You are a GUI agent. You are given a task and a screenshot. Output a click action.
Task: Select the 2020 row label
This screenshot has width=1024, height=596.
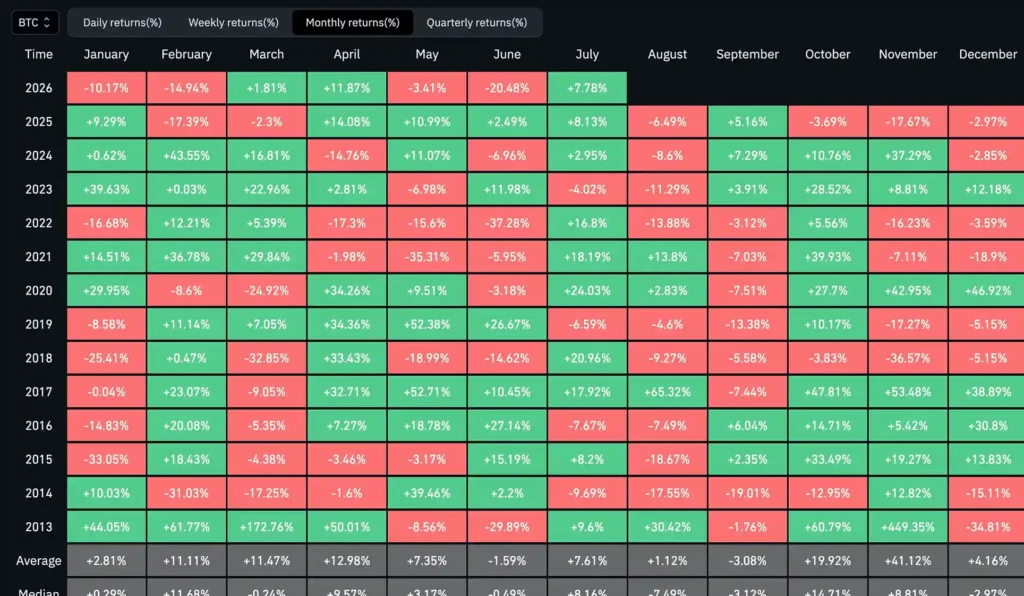[39, 290]
